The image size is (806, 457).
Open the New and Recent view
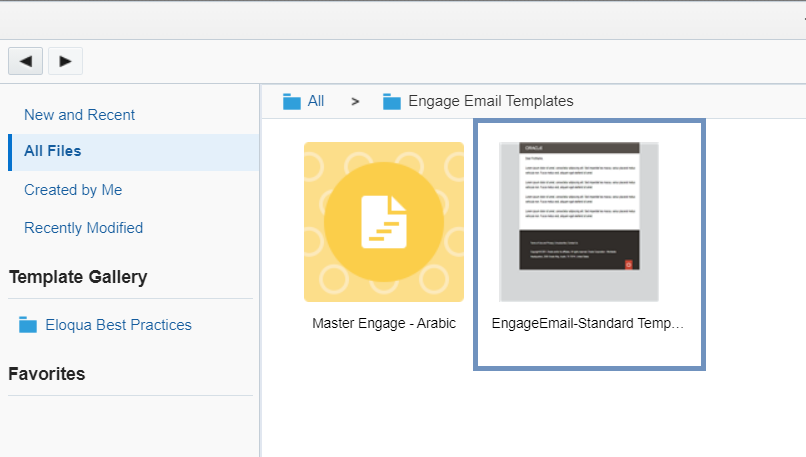pyautogui.click(x=79, y=115)
